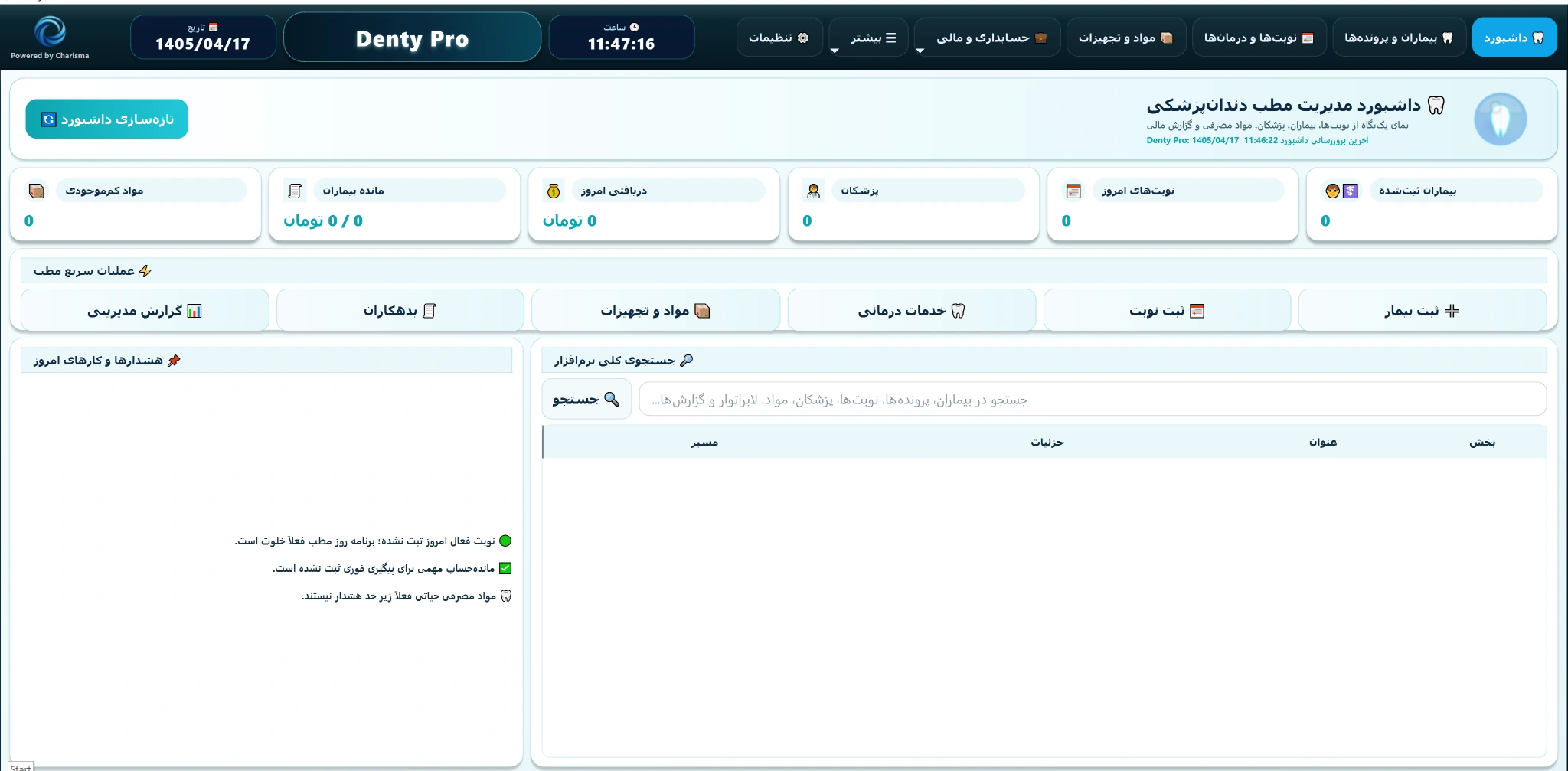This screenshot has height=771, width=1568.
Task: Open the خدمات درمانی quick action
Action: [911, 310]
